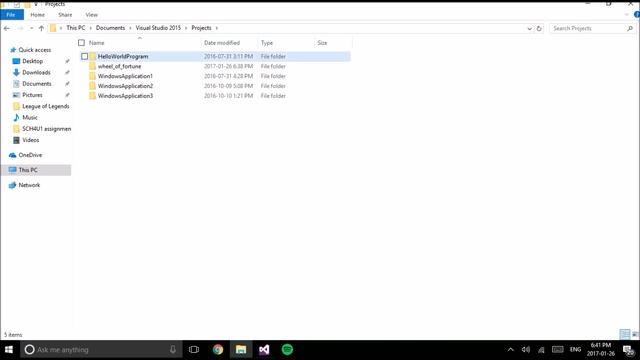This screenshot has width=640, height=360.
Task: Open Visual Studio from taskbar
Action: [x=264, y=350]
